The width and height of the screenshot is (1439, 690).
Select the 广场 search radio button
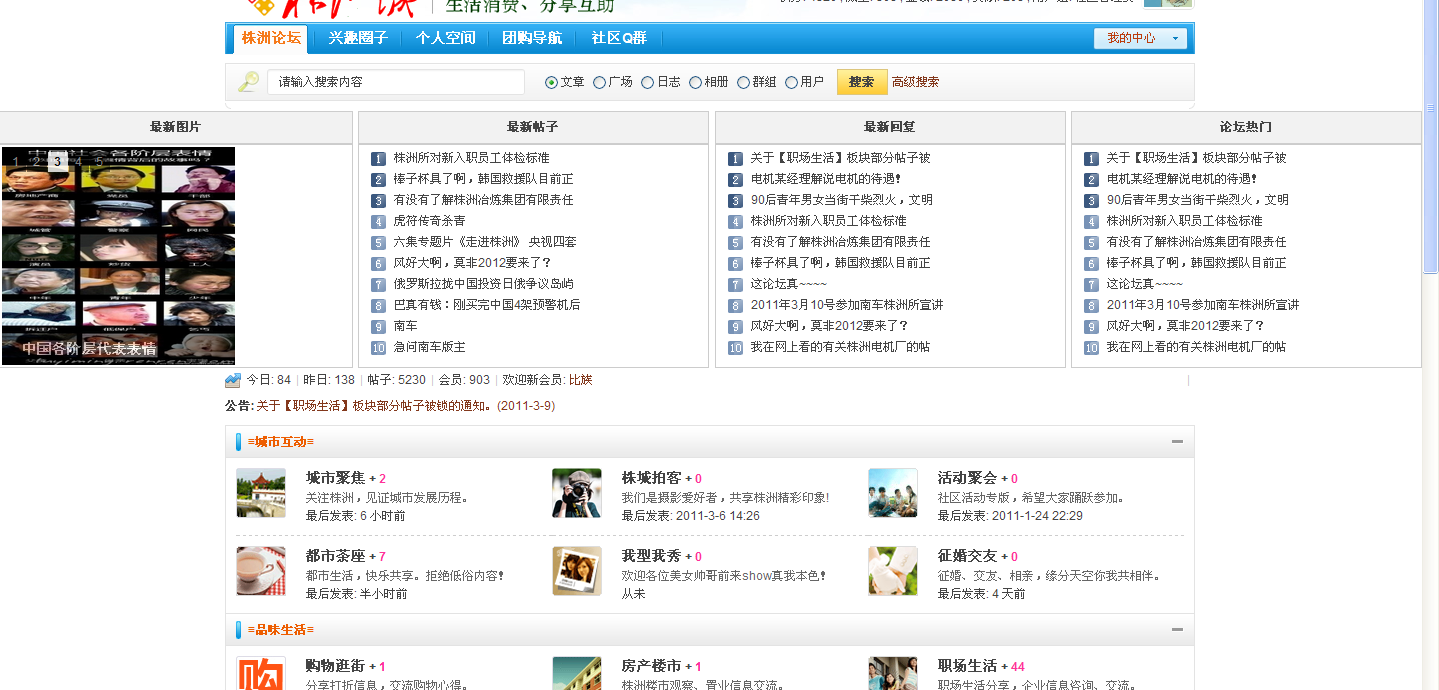point(599,82)
